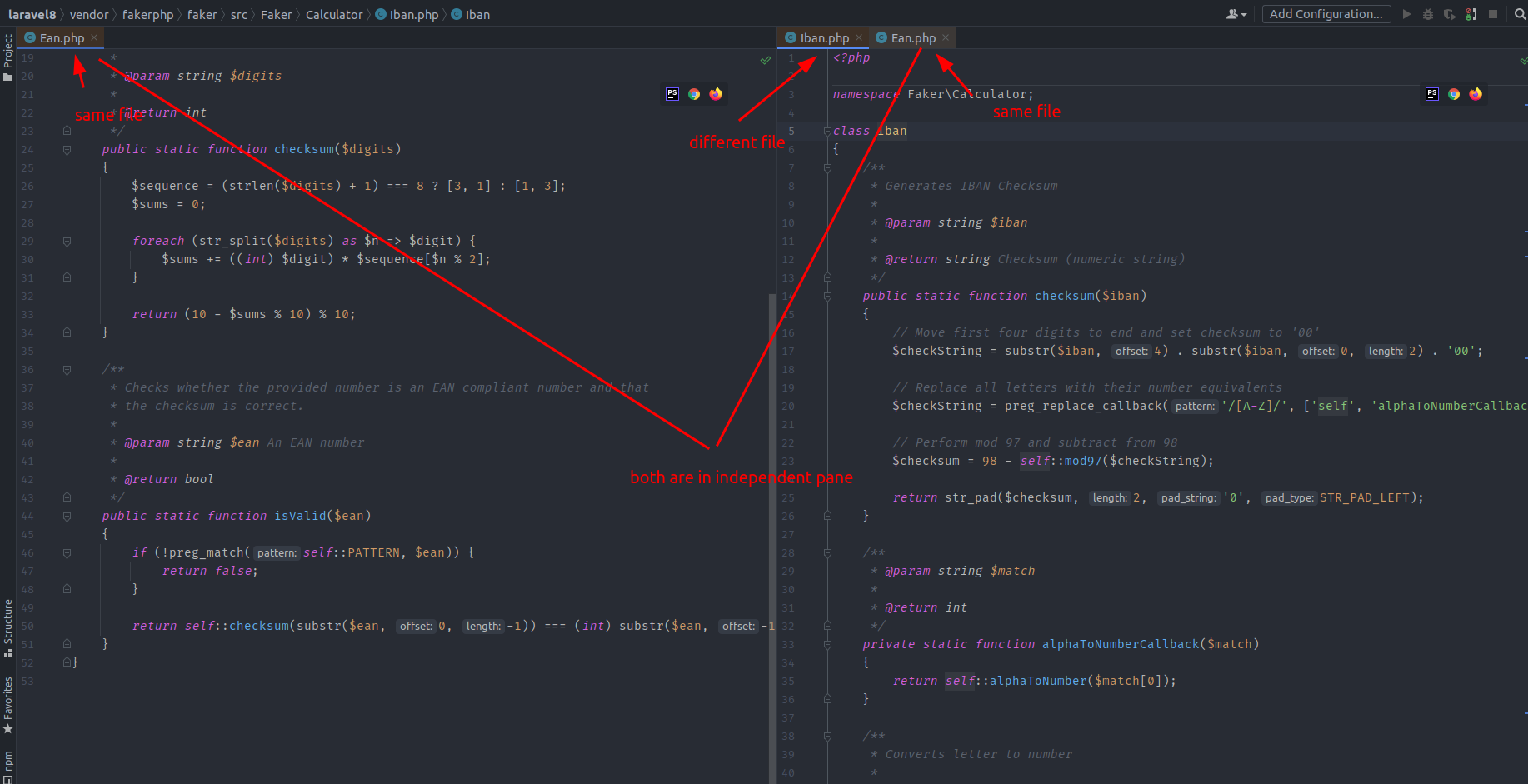Open Search Everywhere magnifier icon
1528x784 pixels.
(1521, 14)
